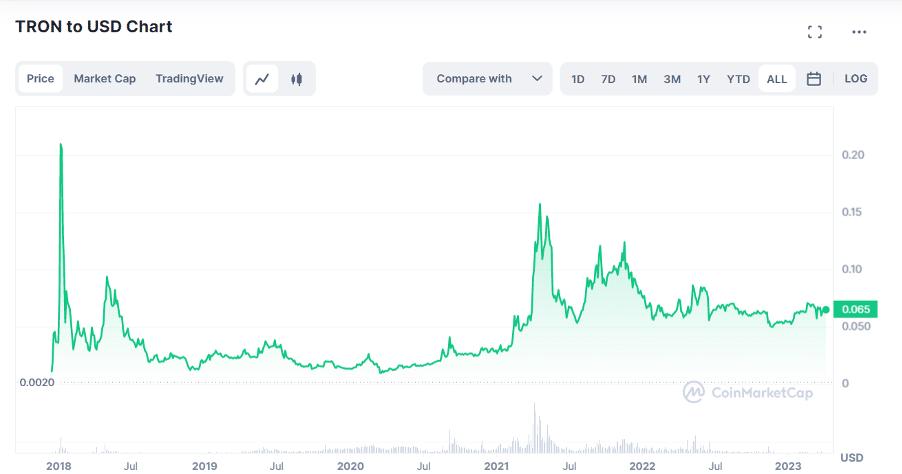Viewport: 902px width, 474px height.
Task: Click the 2021 marker on time axis
Action: [496, 466]
